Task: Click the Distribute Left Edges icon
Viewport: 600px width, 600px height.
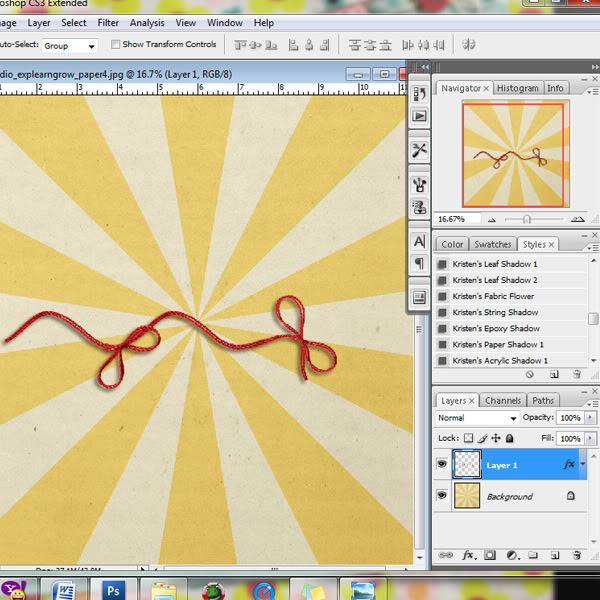Action: (x=408, y=46)
